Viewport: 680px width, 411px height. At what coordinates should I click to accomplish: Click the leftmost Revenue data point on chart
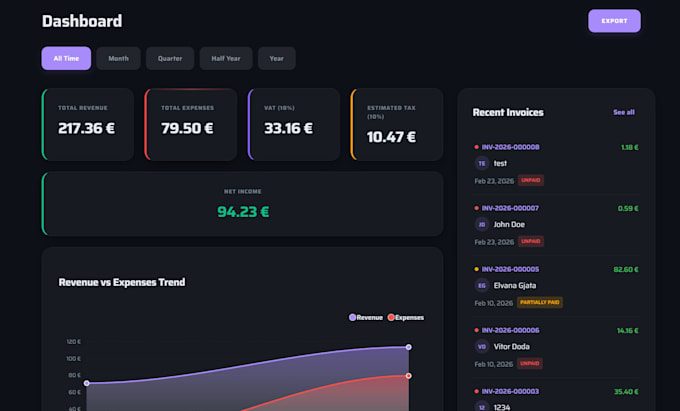coord(87,383)
